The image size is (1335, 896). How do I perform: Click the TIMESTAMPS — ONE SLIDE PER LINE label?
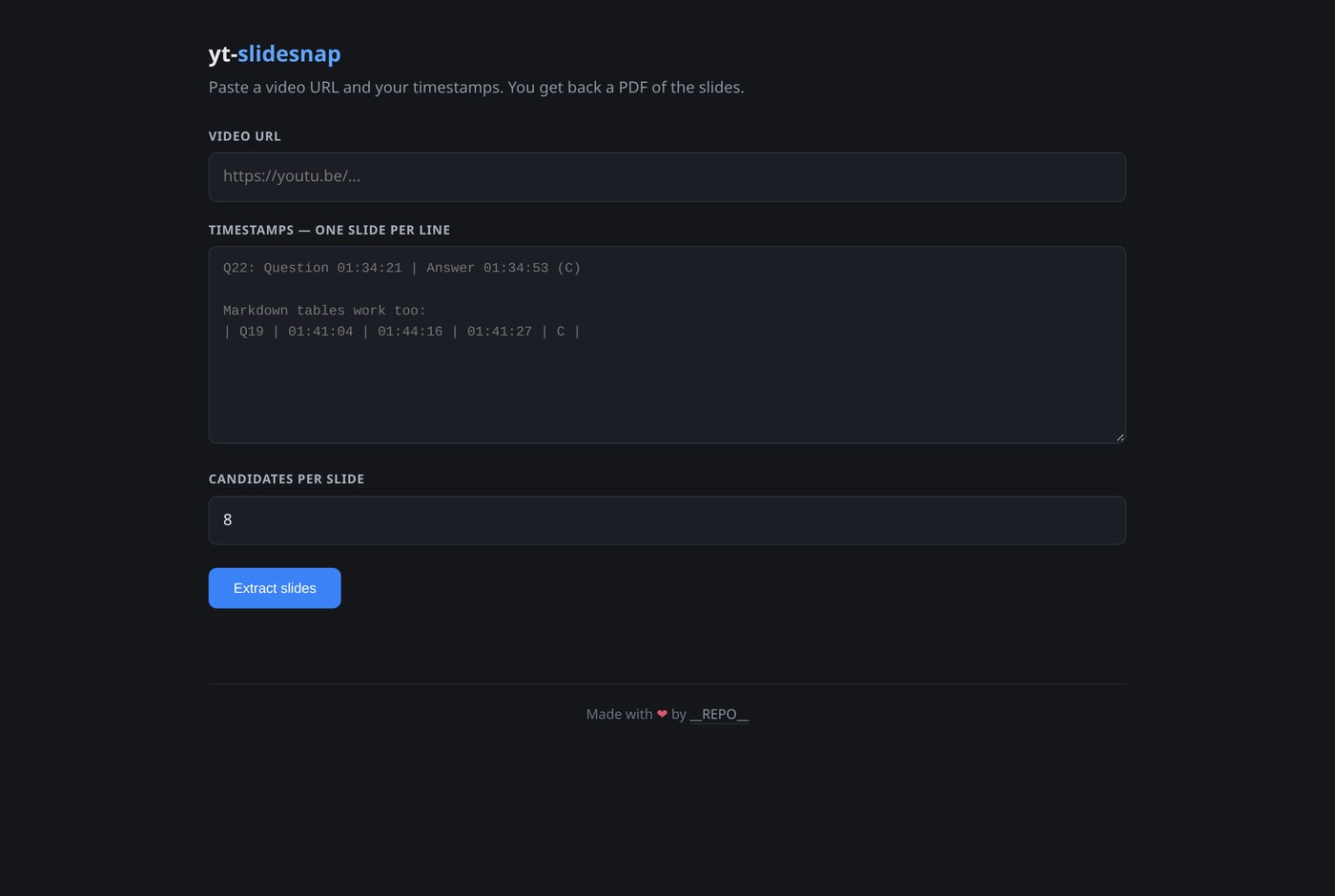(x=329, y=230)
